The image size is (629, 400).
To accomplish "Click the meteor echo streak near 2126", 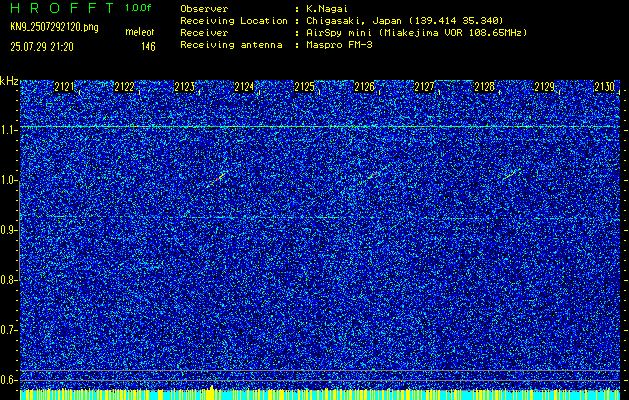I will pyautogui.click(x=372, y=176).
